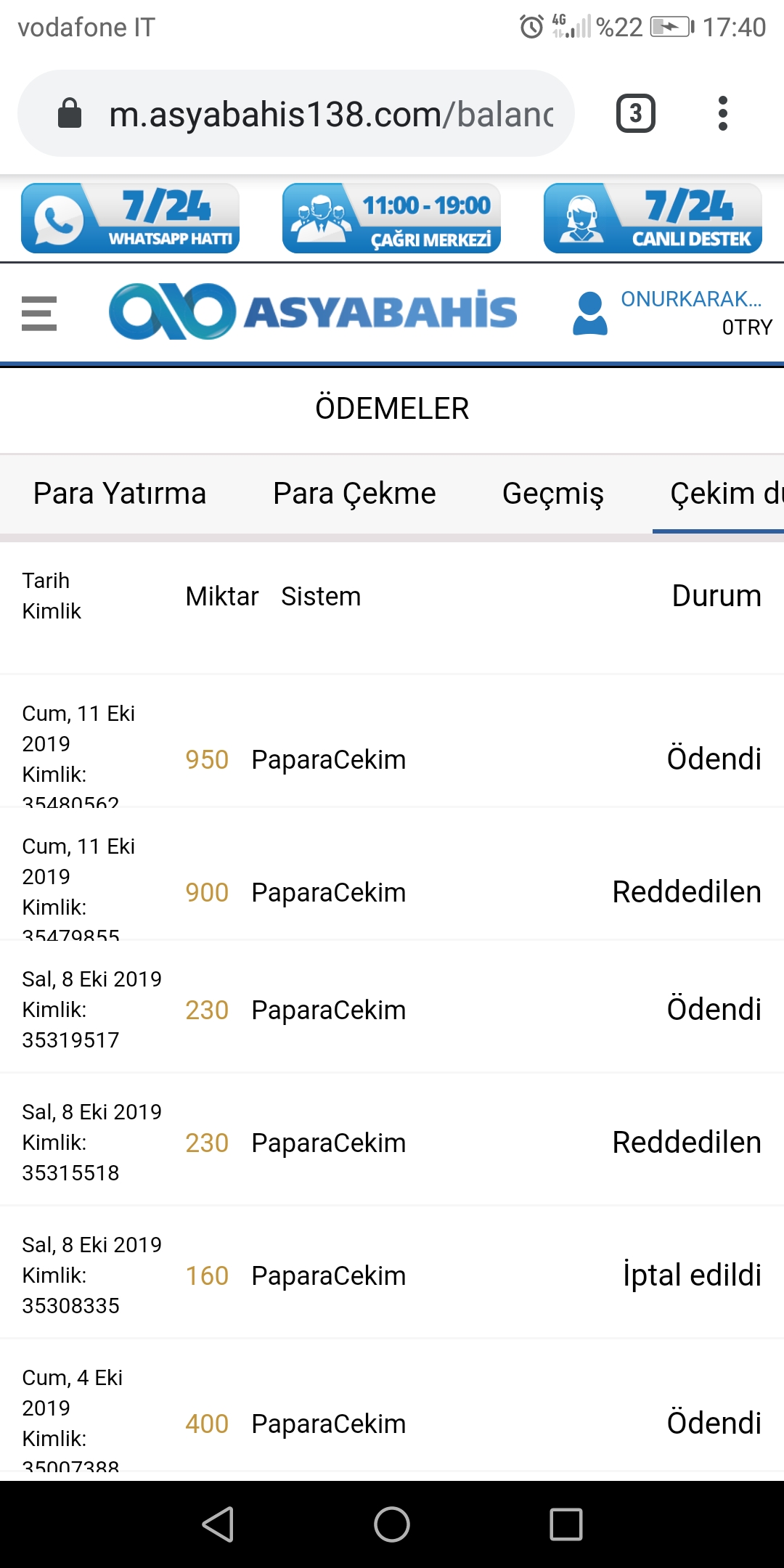The image size is (784, 1568).
Task: Open the Geçmiş history tab
Action: click(553, 494)
